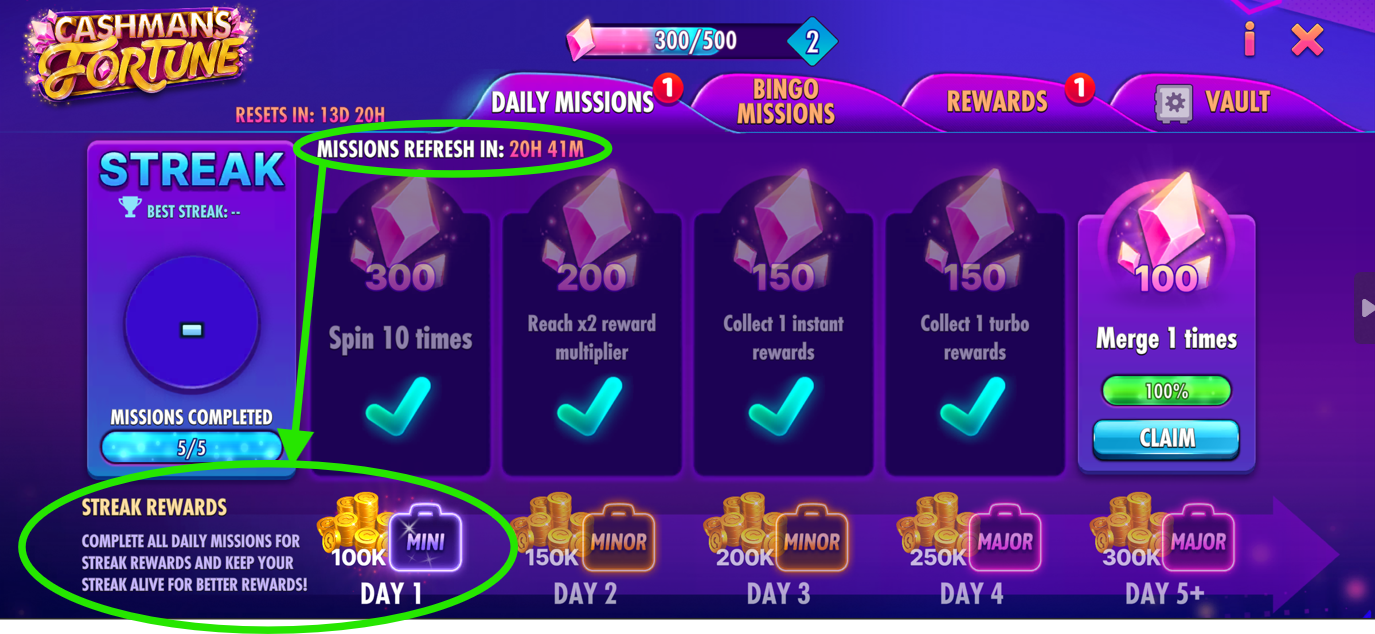
Task: Click the Day 5+ 300K coin stack
Action: 1130,532
